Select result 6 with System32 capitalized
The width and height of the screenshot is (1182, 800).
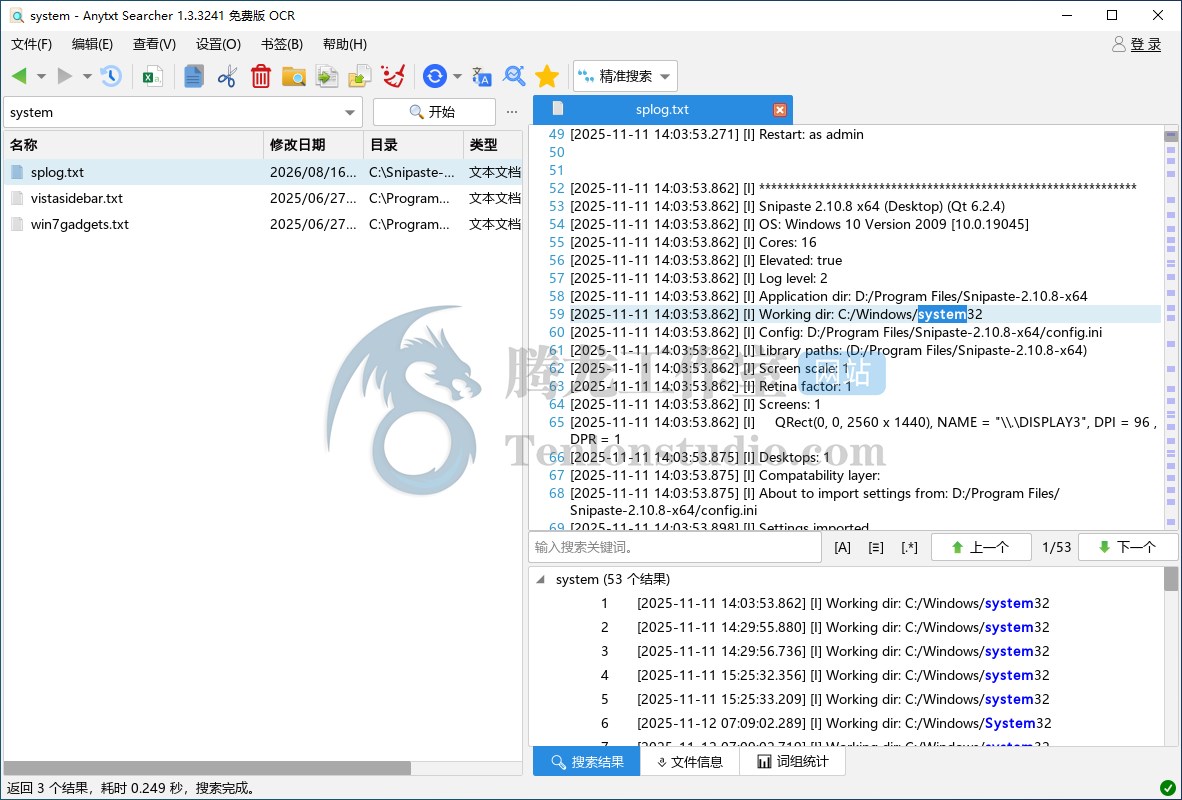[x=844, y=723]
